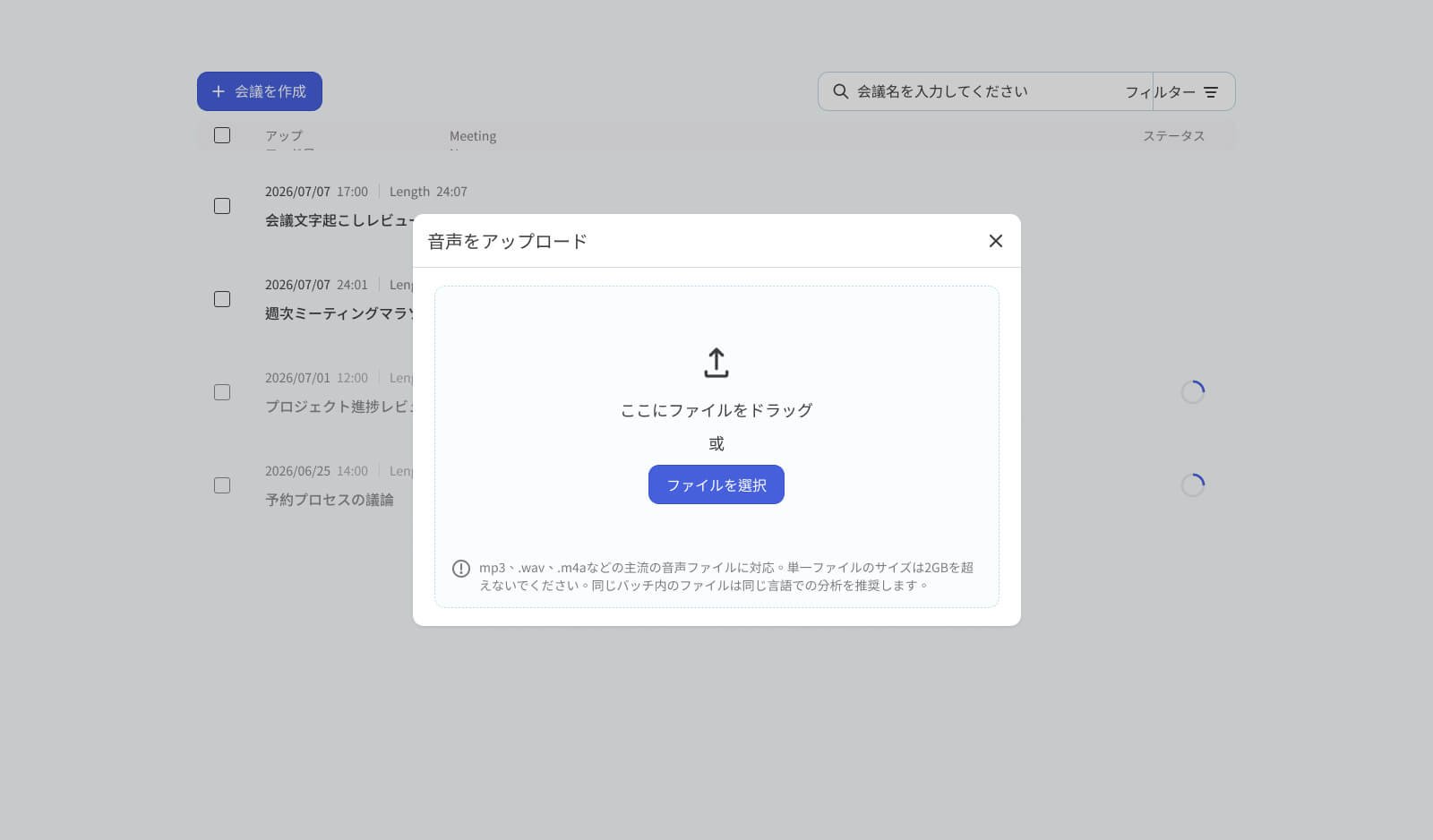Screen dimensions: 1433x840
Task: Open the プロジェクト進捗 meeting entry
Action: (339, 407)
